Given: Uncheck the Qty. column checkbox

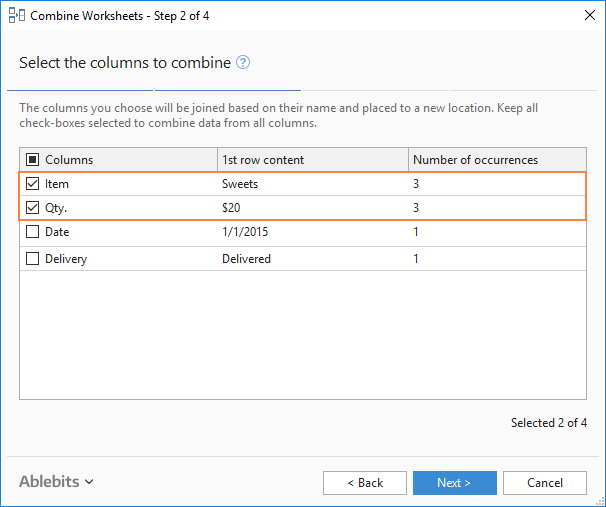Looking at the screenshot, I should pyautogui.click(x=32, y=208).
